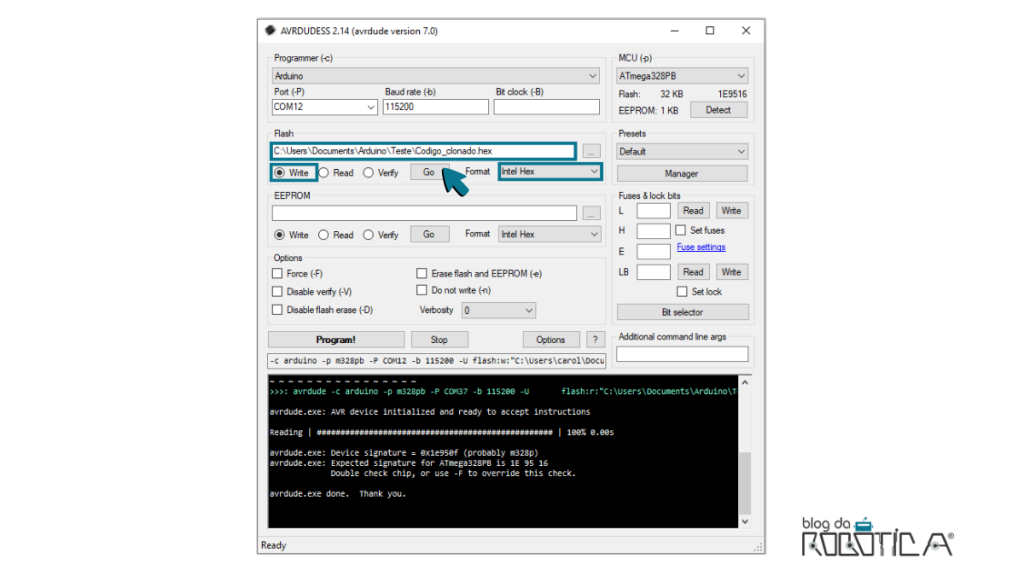Click the signature value 1E9516
The image size is (1024, 576).
(731, 94)
